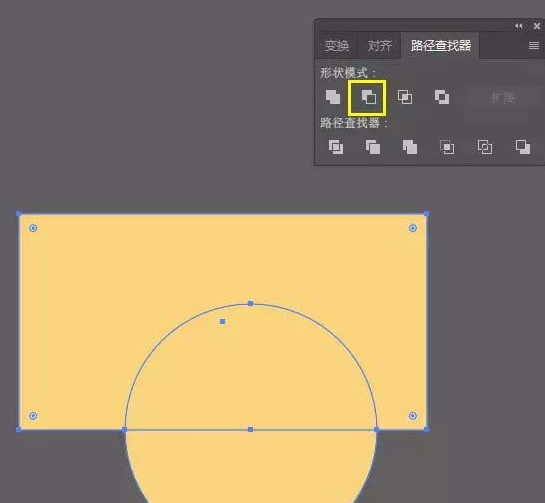Viewport: 545px width, 503px height.
Task: Apply Minus Front shape mode
Action: pos(368,97)
